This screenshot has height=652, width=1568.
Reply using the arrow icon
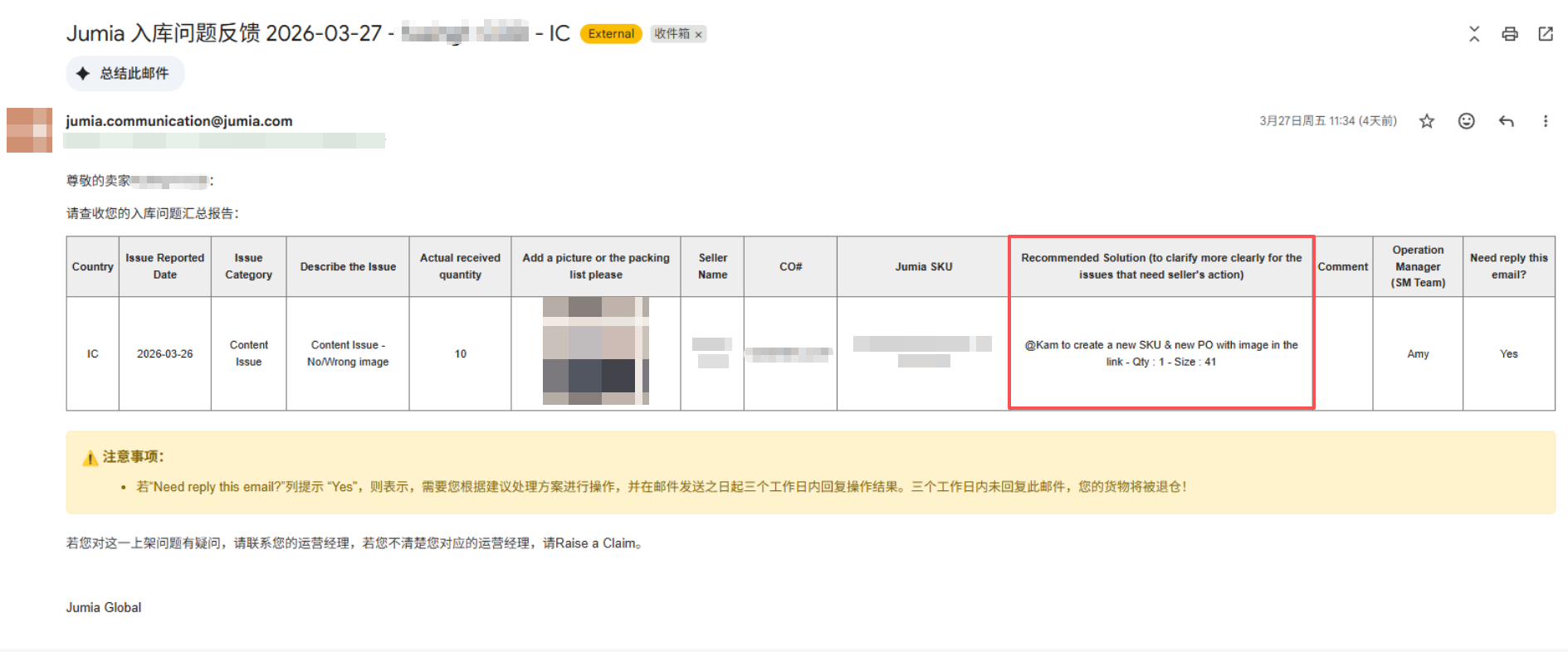(1506, 121)
